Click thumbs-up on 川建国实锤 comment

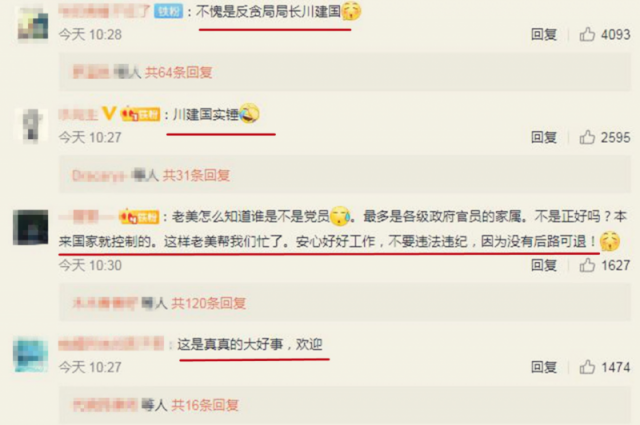point(587,137)
